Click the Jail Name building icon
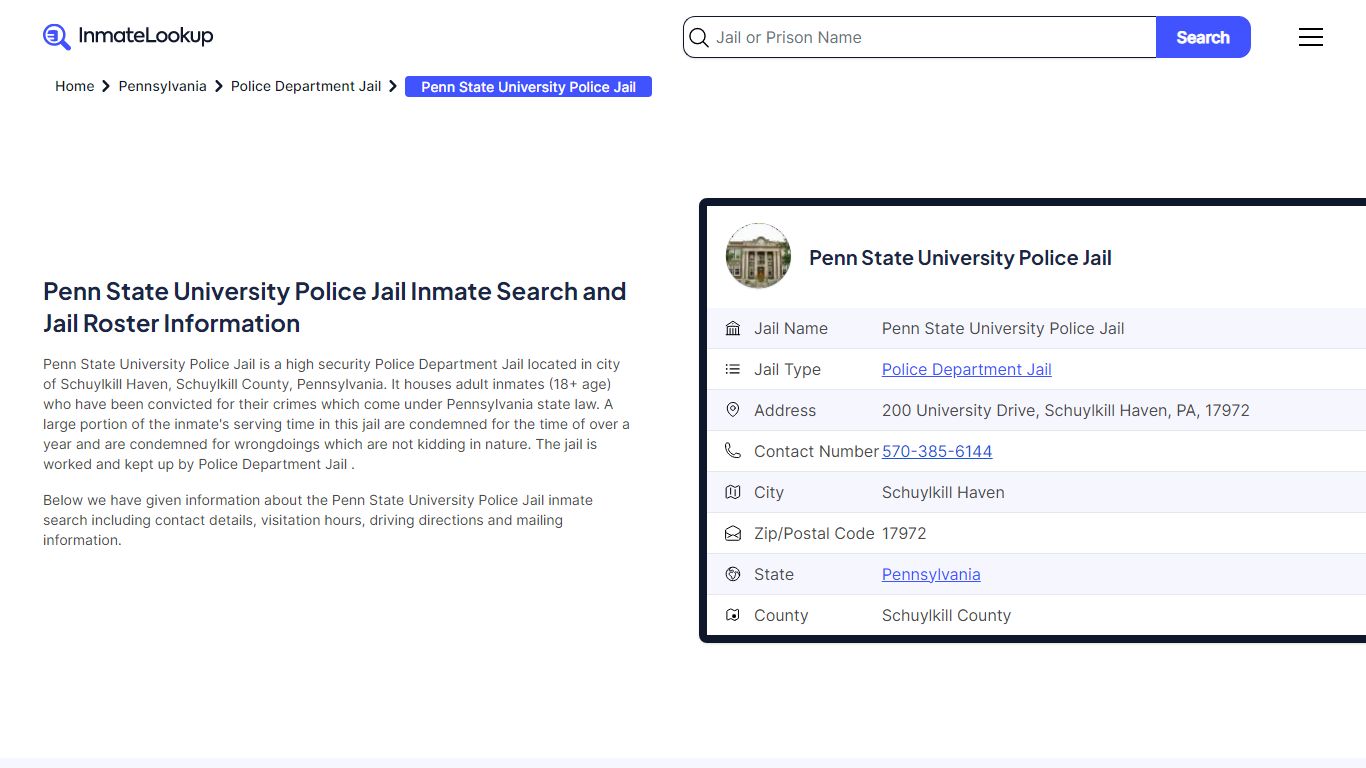1366x768 pixels. tap(733, 328)
